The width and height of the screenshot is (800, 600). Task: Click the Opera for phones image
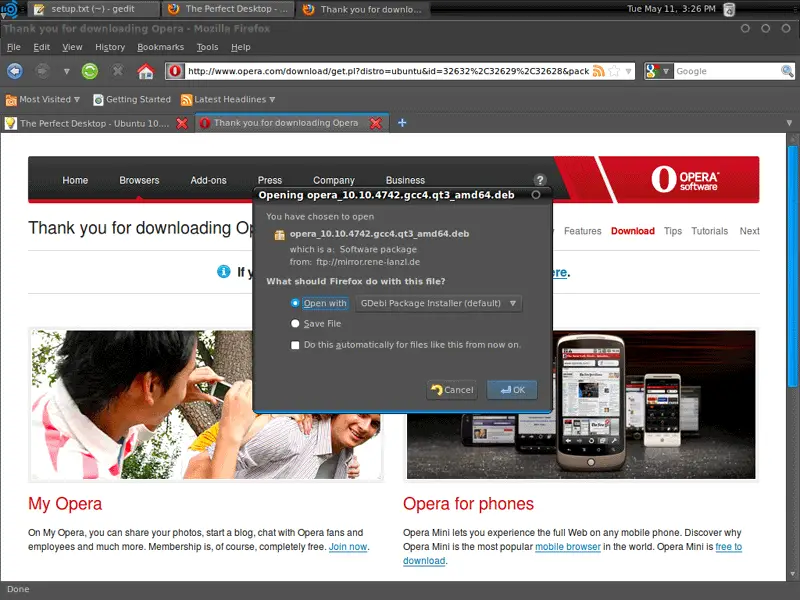[x=581, y=405]
